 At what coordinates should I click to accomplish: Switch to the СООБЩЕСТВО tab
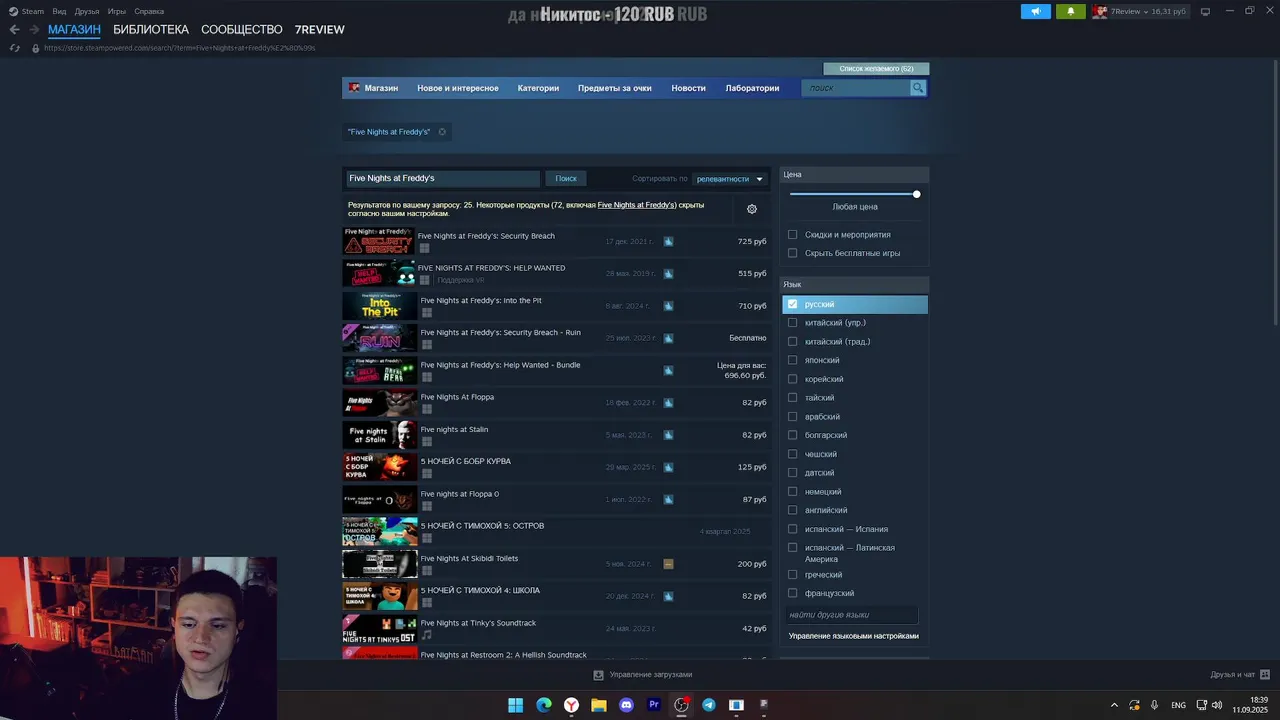pos(242,30)
